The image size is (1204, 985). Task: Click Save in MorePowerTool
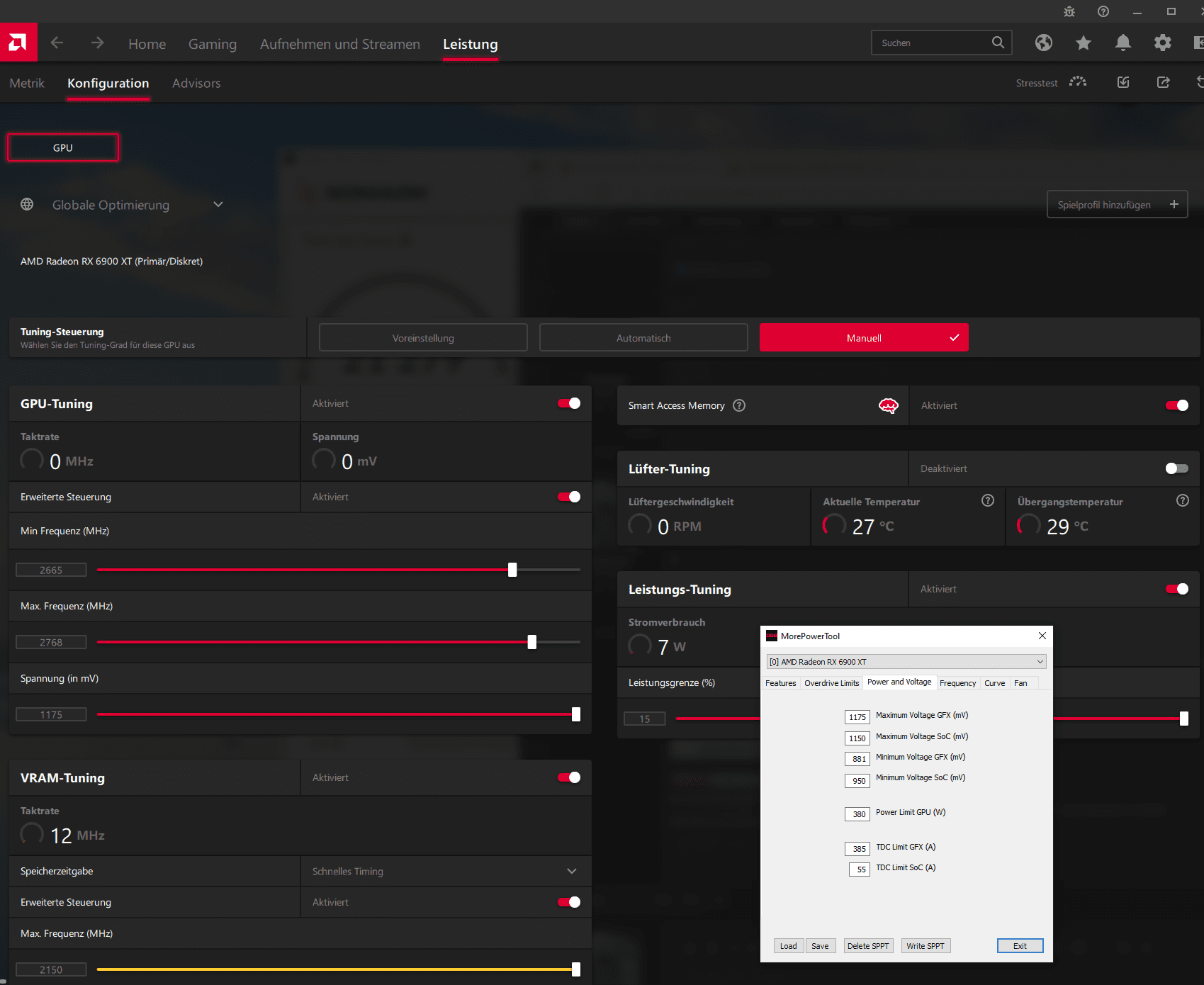click(x=820, y=946)
